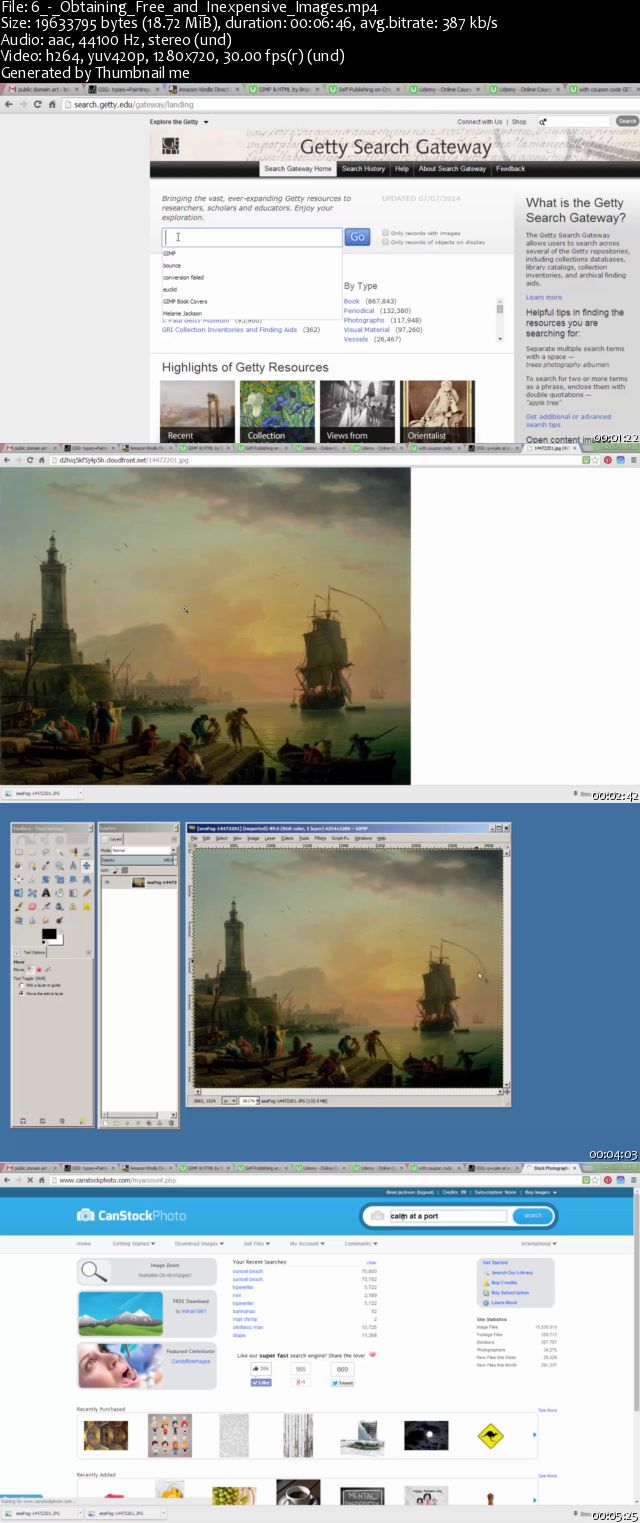Click the Facebook Like button on CanStockPhoto
This screenshot has width=640, height=1523.
261,1382
